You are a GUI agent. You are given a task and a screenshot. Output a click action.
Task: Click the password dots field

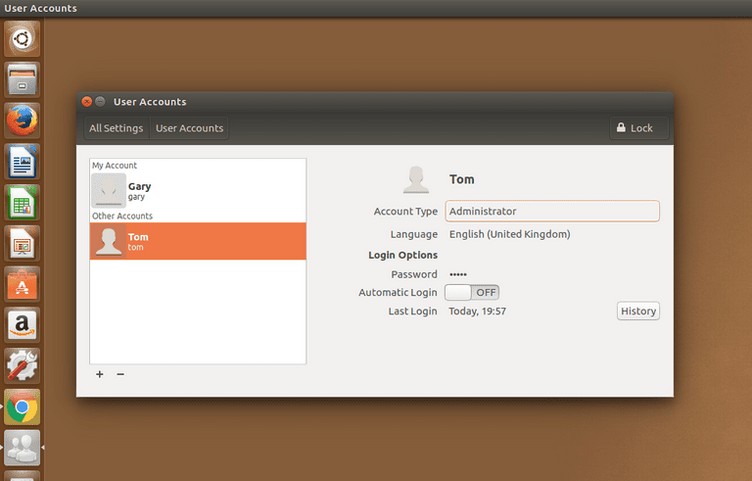(458, 274)
